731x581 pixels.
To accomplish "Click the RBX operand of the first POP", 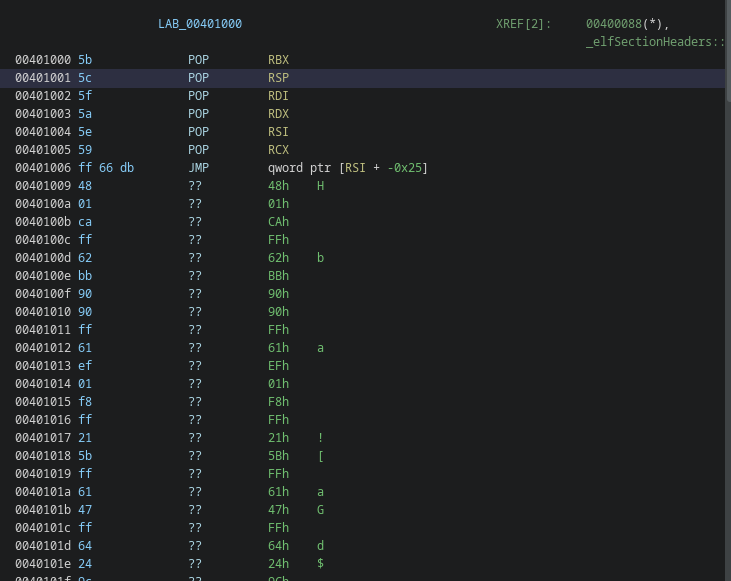I will click(x=278, y=60).
